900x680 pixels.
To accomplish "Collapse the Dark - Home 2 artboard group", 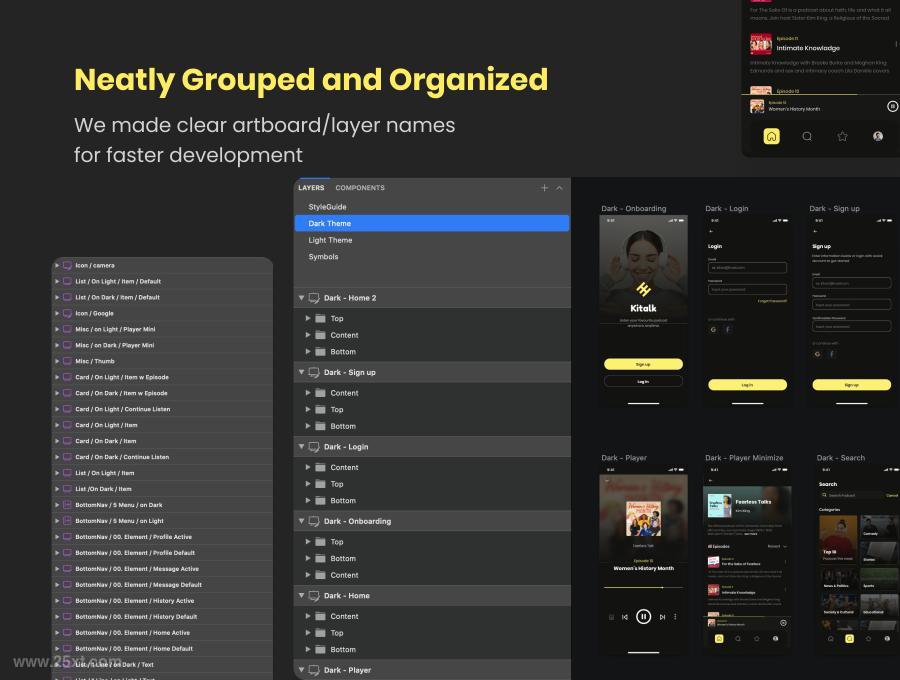I will pyautogui.click(x=301, y=298).
